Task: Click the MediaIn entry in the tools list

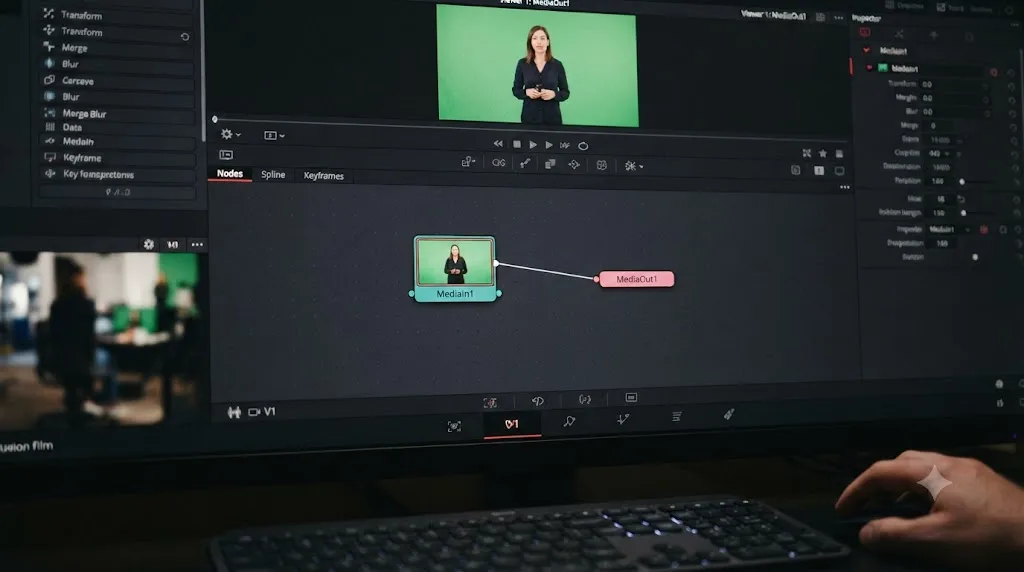Action: pos(118,142)
